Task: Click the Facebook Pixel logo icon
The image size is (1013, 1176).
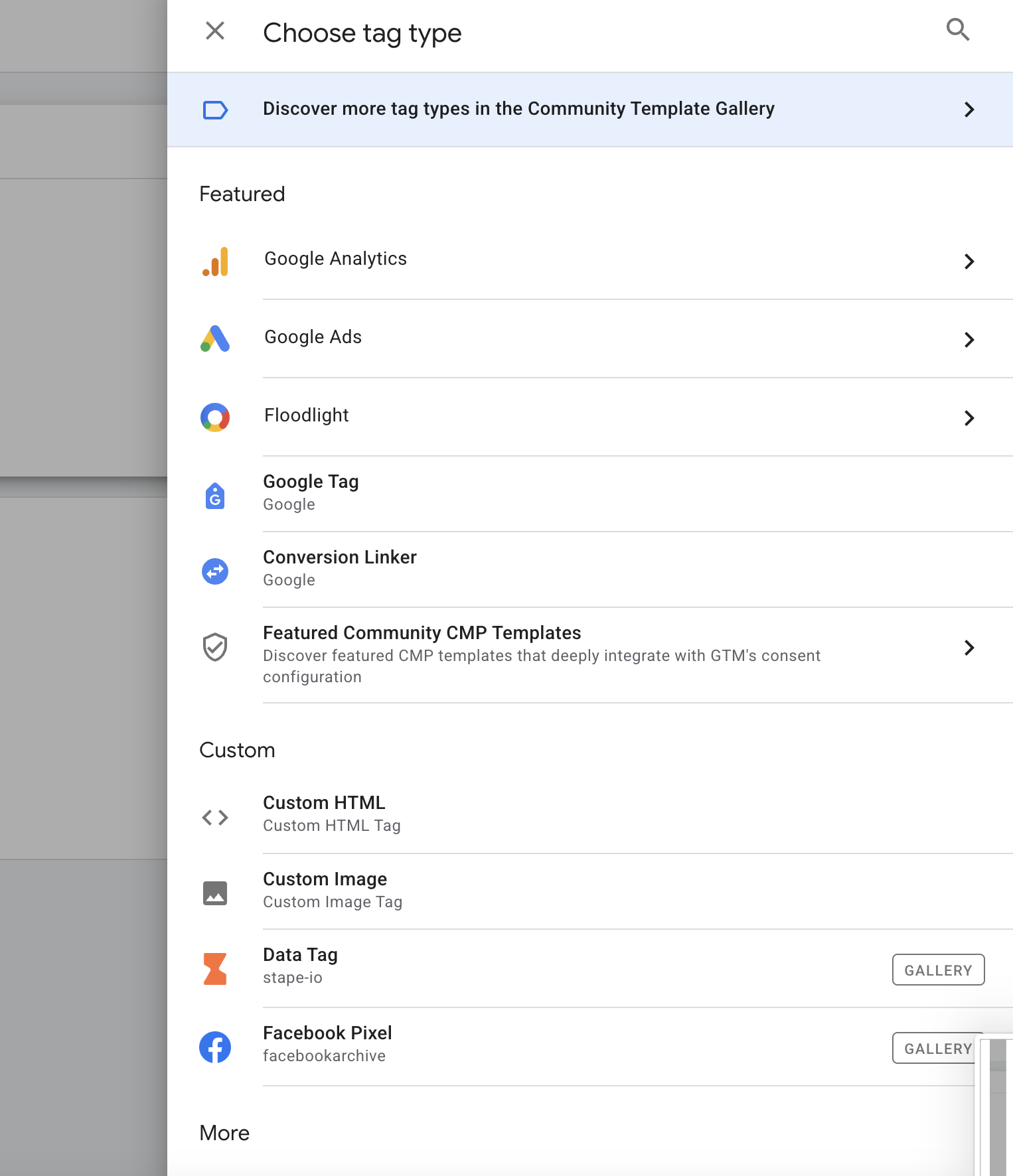Action: click(x=215, y=1047)
